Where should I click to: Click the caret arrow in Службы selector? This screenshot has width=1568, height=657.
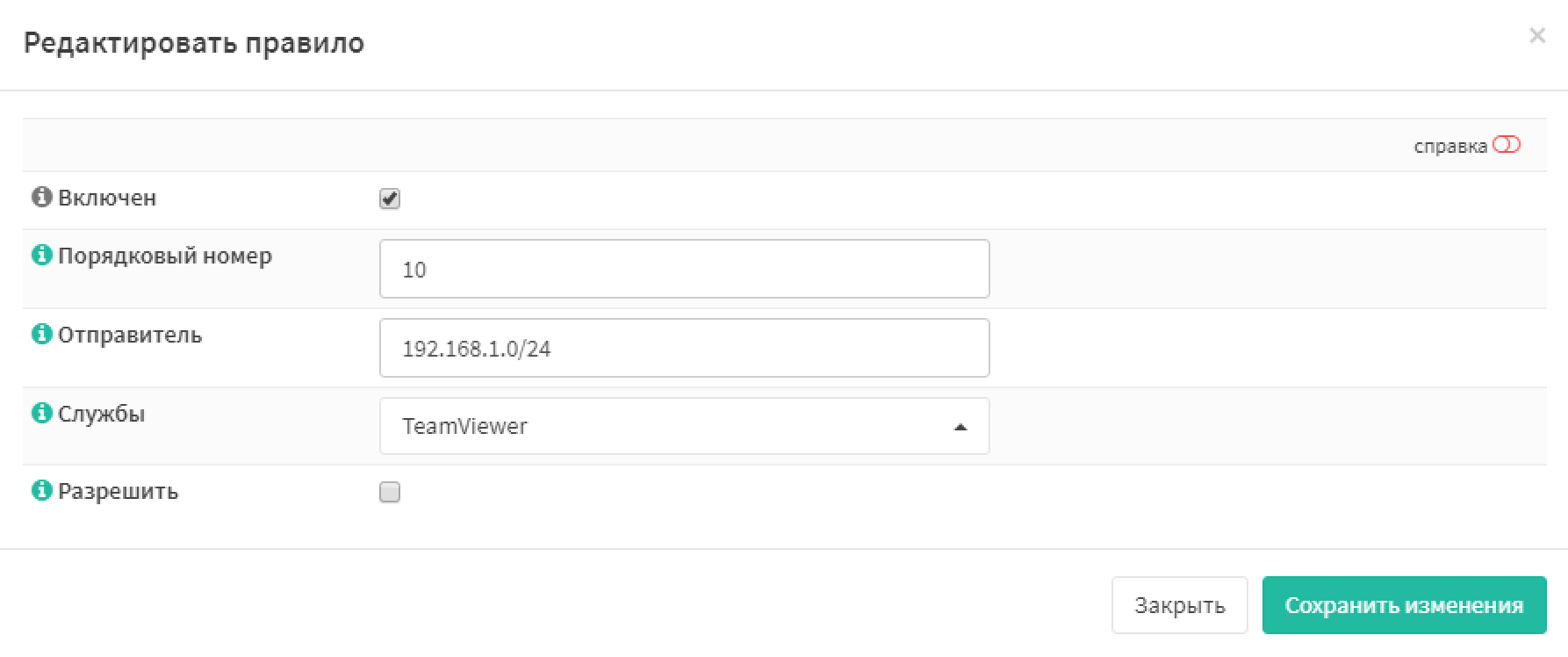click(960, 427)
